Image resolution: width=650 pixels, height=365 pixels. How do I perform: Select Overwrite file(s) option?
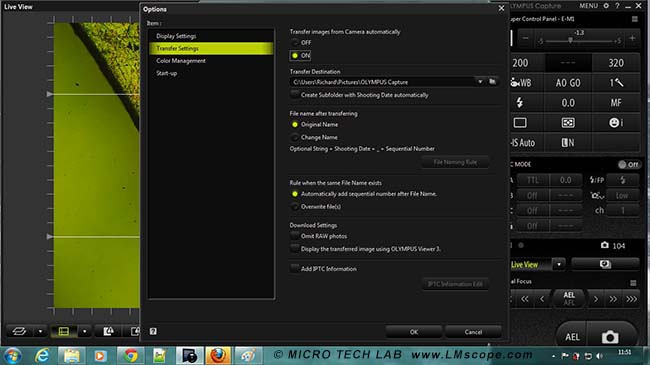(x=295, y=207)
